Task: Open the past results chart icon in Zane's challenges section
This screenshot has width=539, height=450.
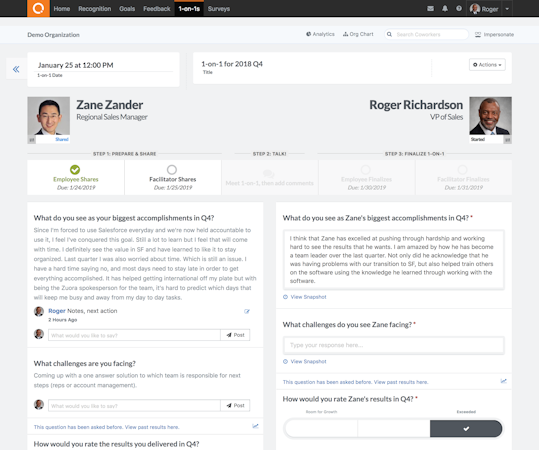Action: click(x=255, y=426)
